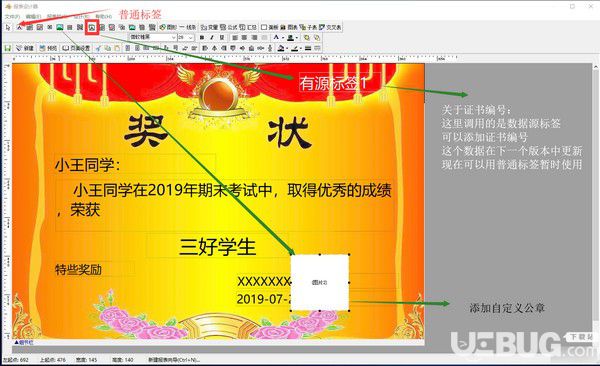This screenshot has height=366, width=600.
Task: Click the pencil line color icon
Action: [295, 48]
